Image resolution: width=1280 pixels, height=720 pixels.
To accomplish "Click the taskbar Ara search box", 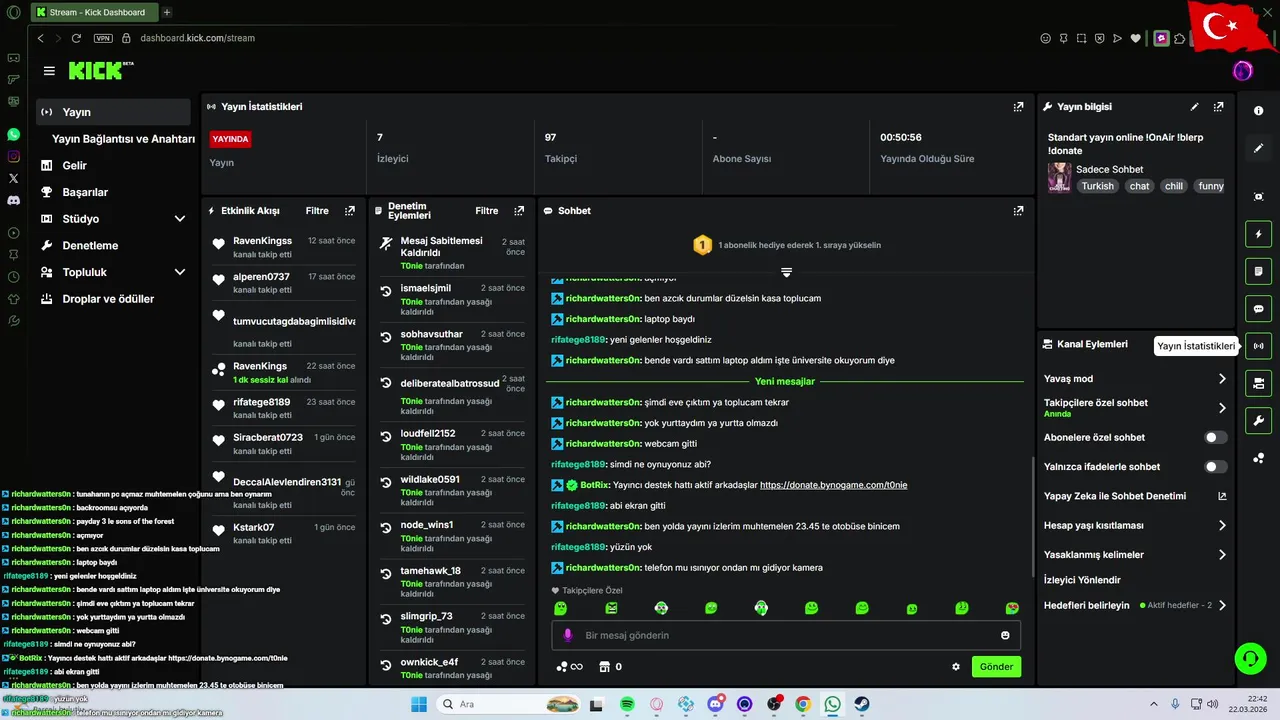I will [x=507, y=704].
